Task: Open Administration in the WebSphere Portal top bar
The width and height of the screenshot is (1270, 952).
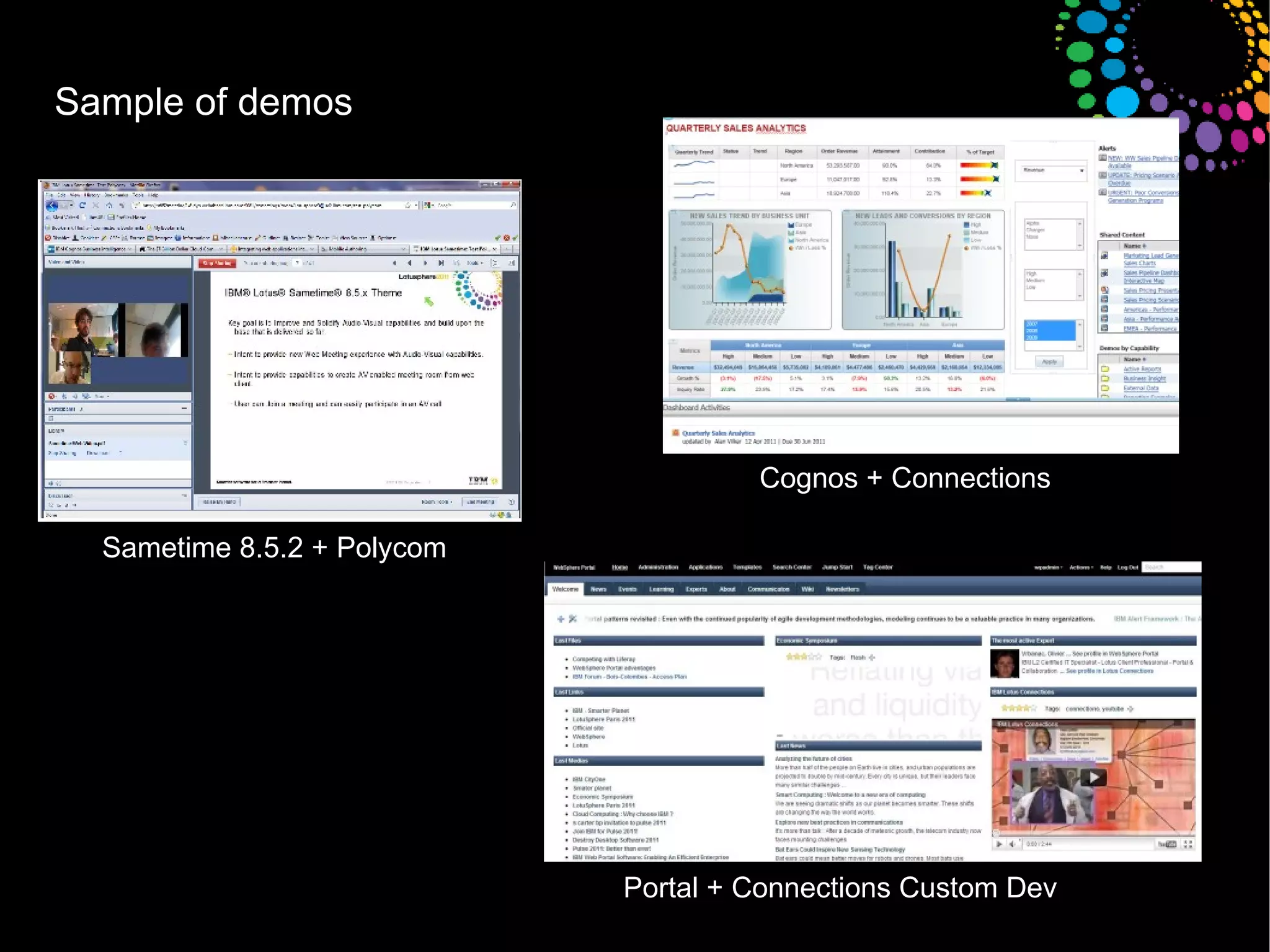Action: pyautogui.click(x=658, y=567)
